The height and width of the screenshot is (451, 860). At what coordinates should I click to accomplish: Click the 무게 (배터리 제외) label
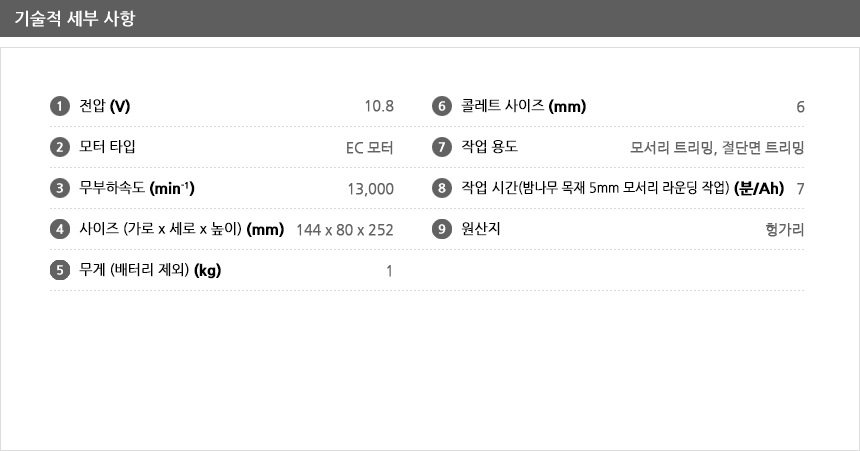click(150, 270)
